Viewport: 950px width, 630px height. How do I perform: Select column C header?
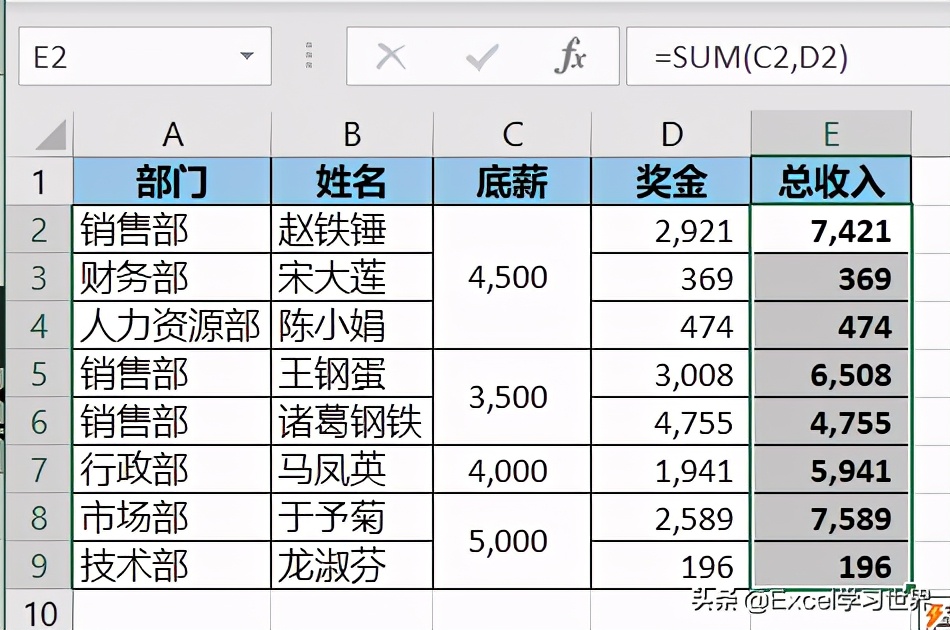coord(512,134)
